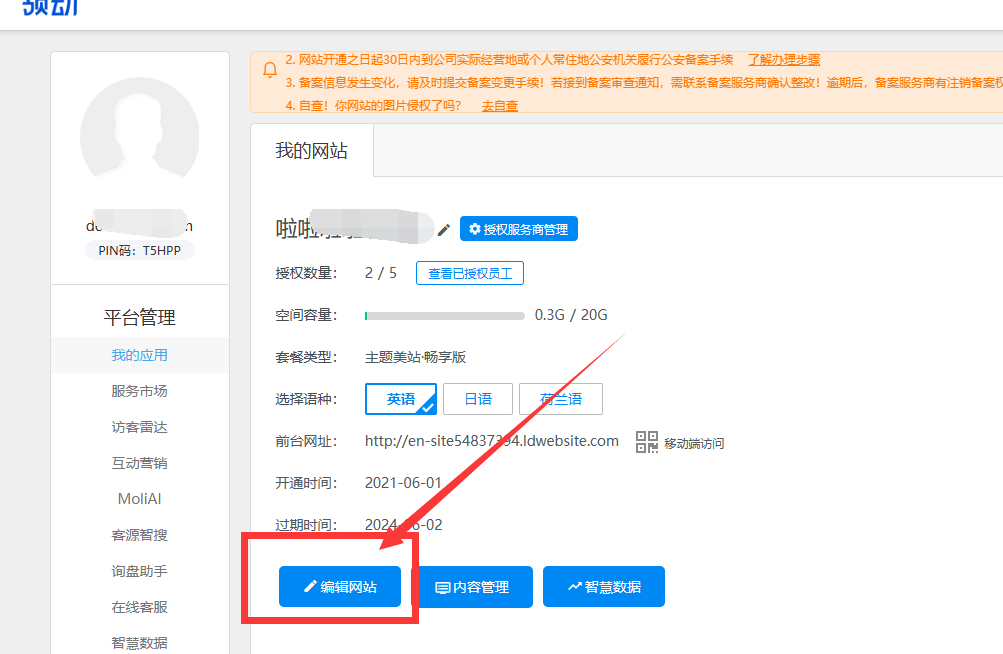Click the user avatar picture
The height and width of the screenshot is (654, 1003).
(139, 137)
